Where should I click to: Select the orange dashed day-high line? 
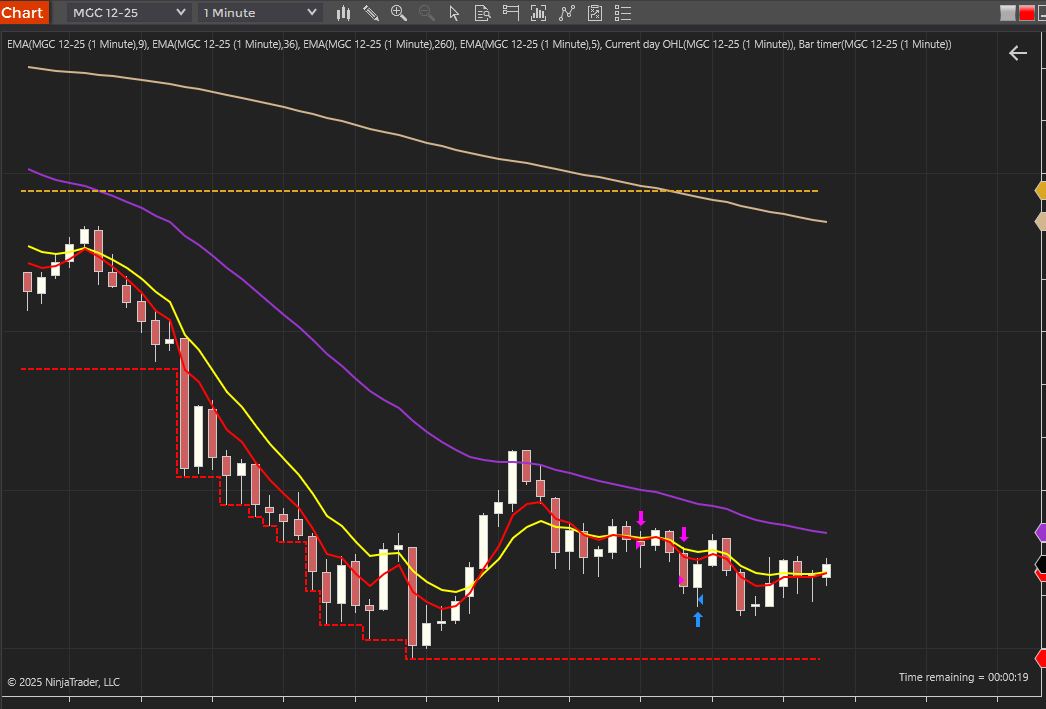(x=420, y=191)
